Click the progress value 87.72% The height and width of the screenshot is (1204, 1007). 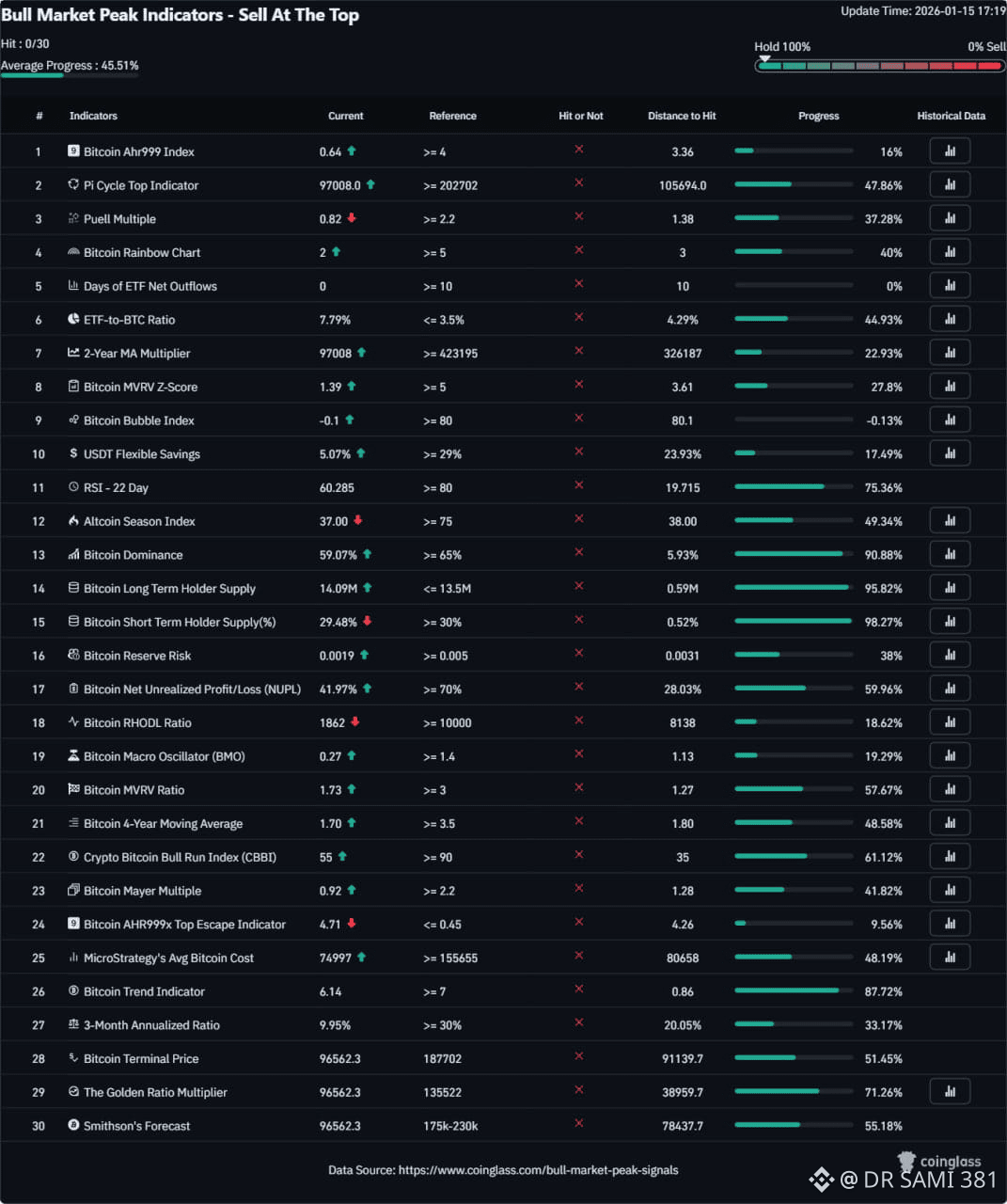pyautogui.click(x=883, y=991)
